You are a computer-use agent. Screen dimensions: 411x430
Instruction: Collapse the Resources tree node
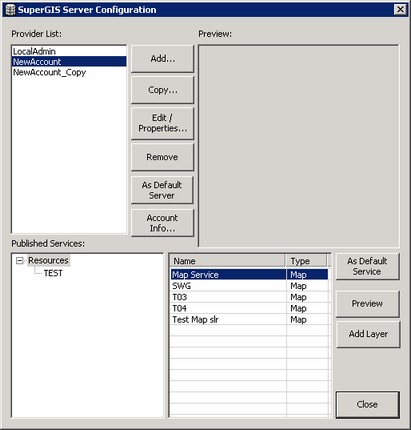point(20,261)
